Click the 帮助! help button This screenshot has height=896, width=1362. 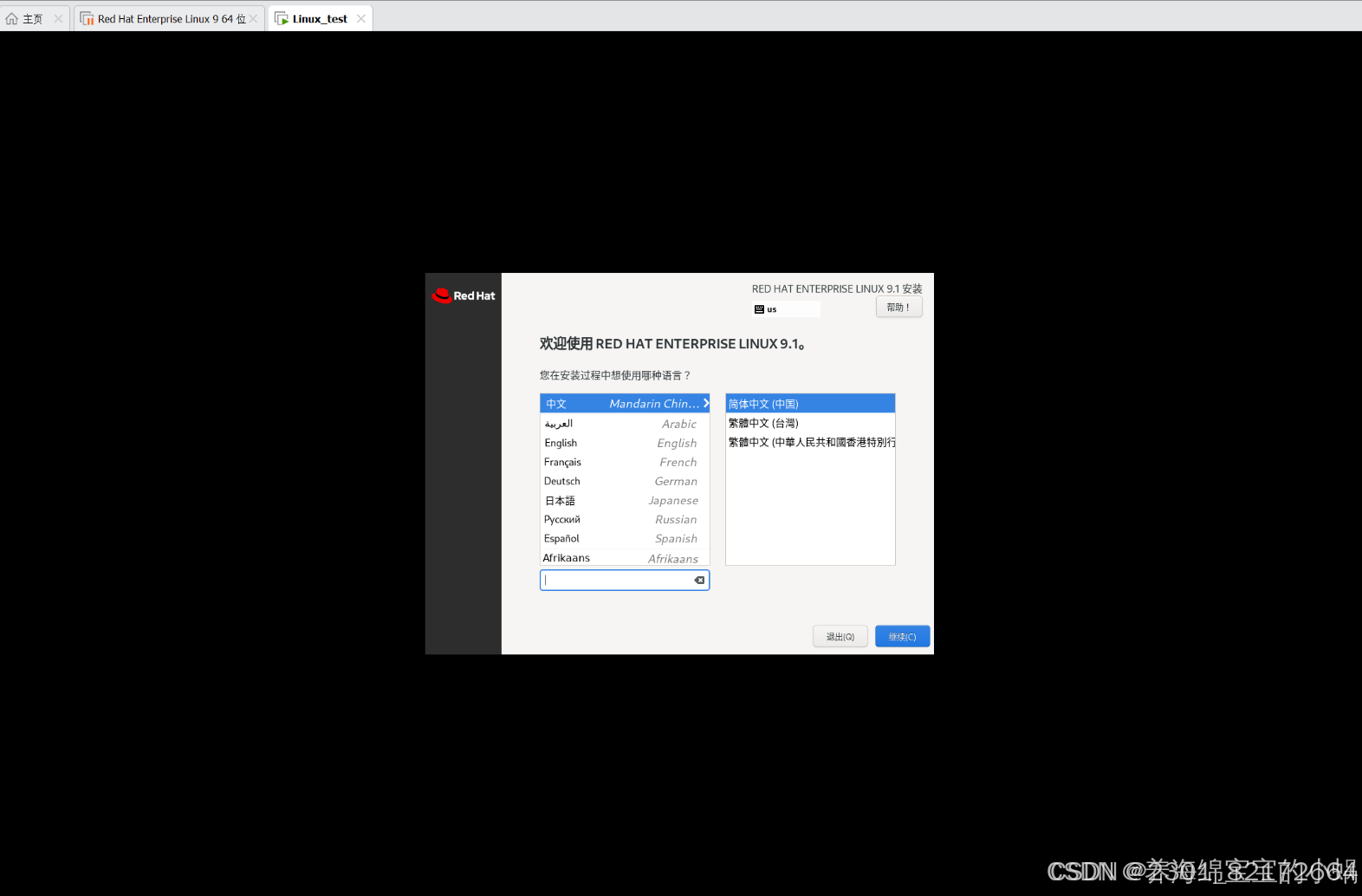[x=898, y=307]
